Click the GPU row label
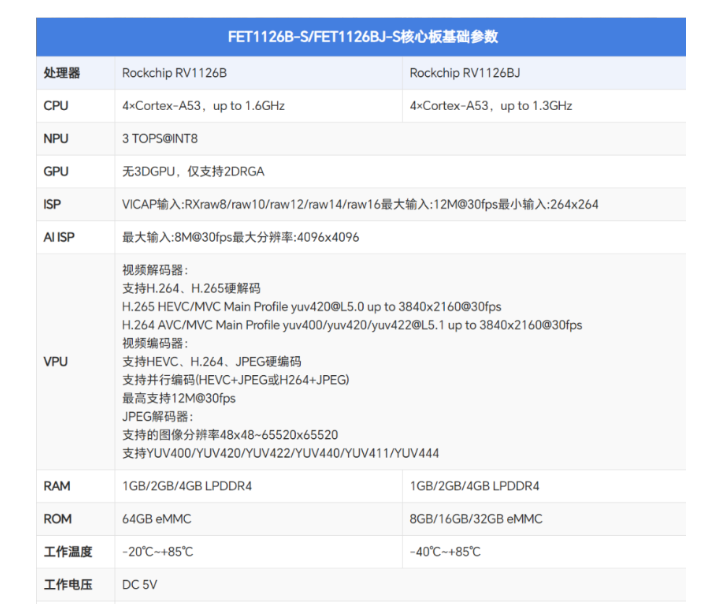The height and width of the screenshot is (604, 724). (56, 171)
